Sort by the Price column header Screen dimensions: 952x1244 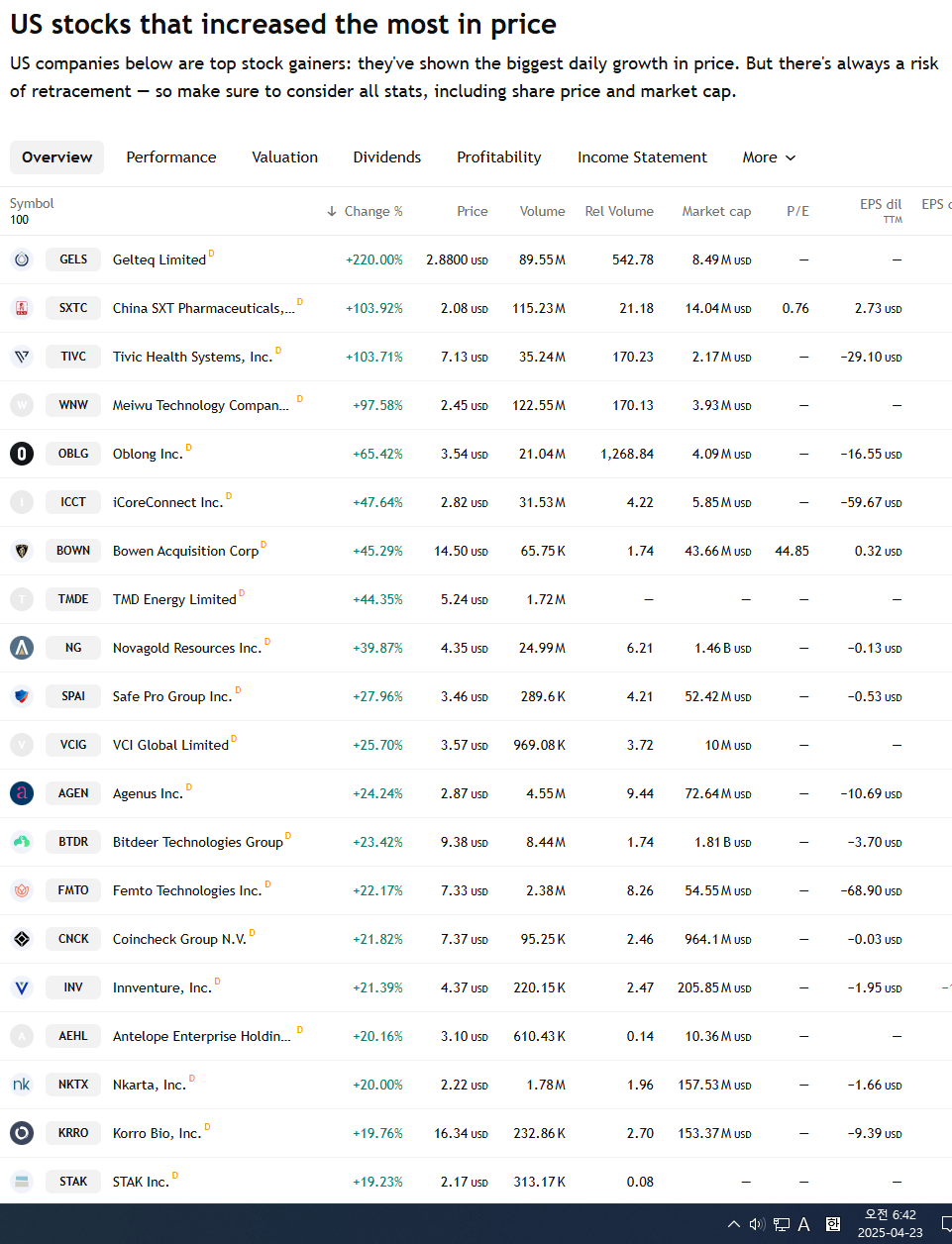[473, 211]
